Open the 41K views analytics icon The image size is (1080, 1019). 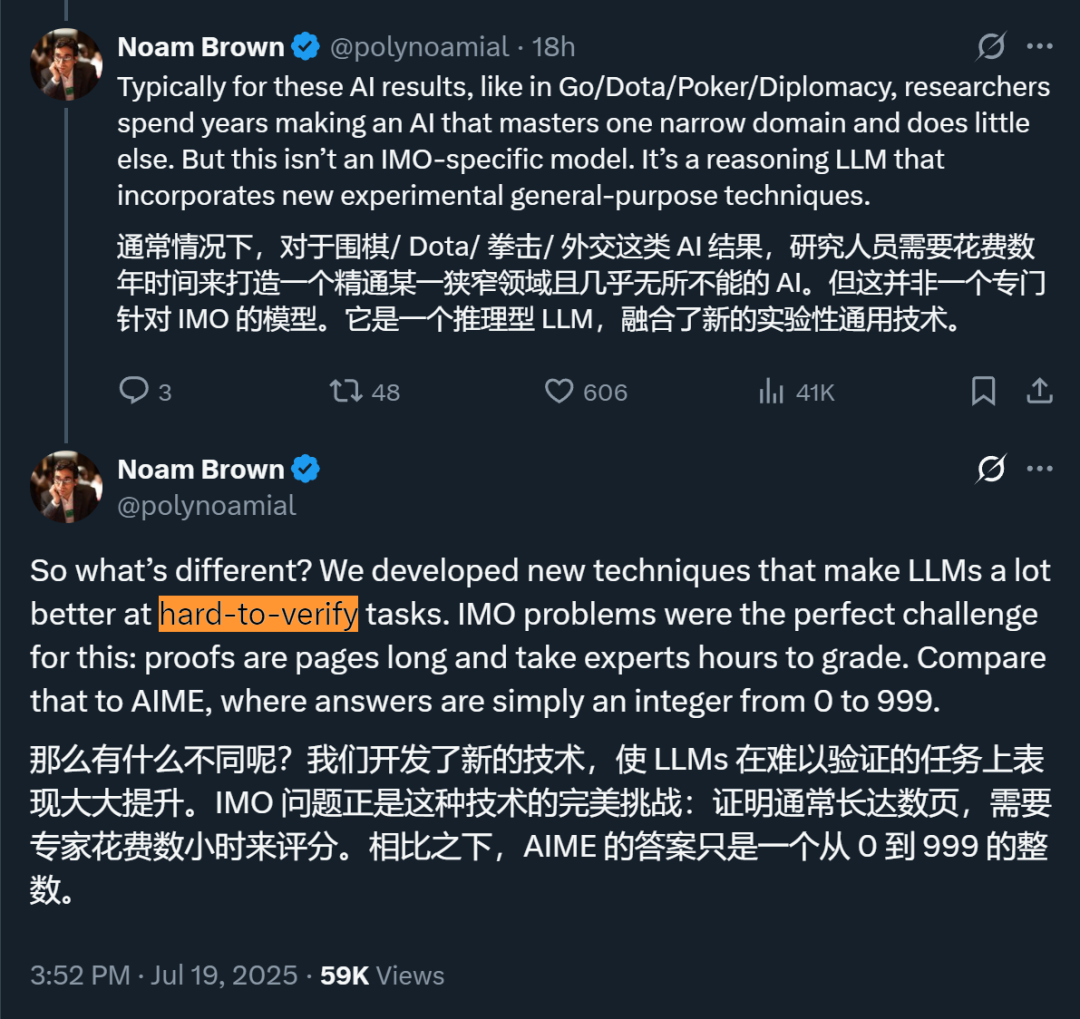(x=771, y=391)
